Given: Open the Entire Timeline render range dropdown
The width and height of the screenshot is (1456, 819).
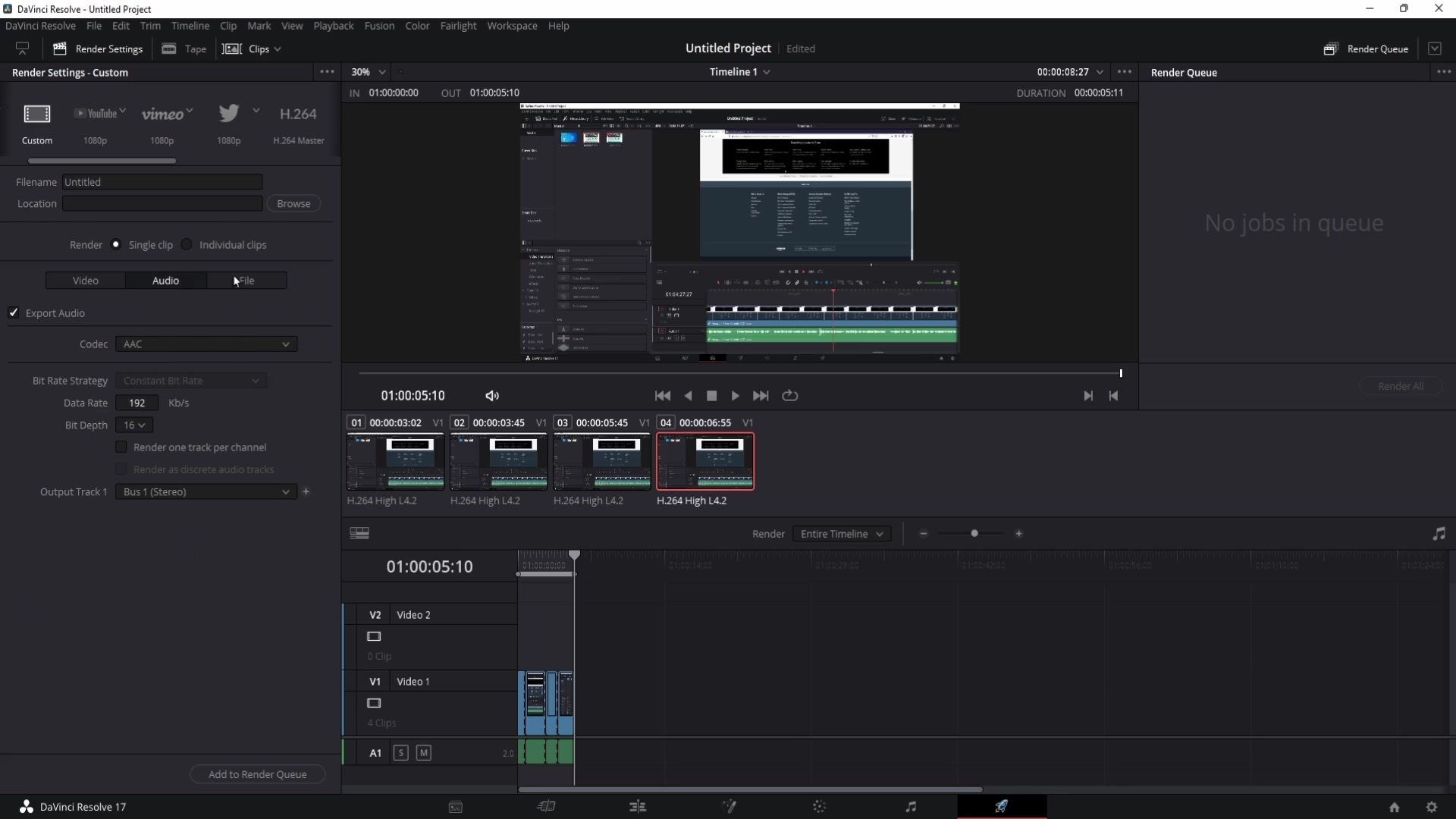Looking at the screenshot, I should tap(842, 534).
